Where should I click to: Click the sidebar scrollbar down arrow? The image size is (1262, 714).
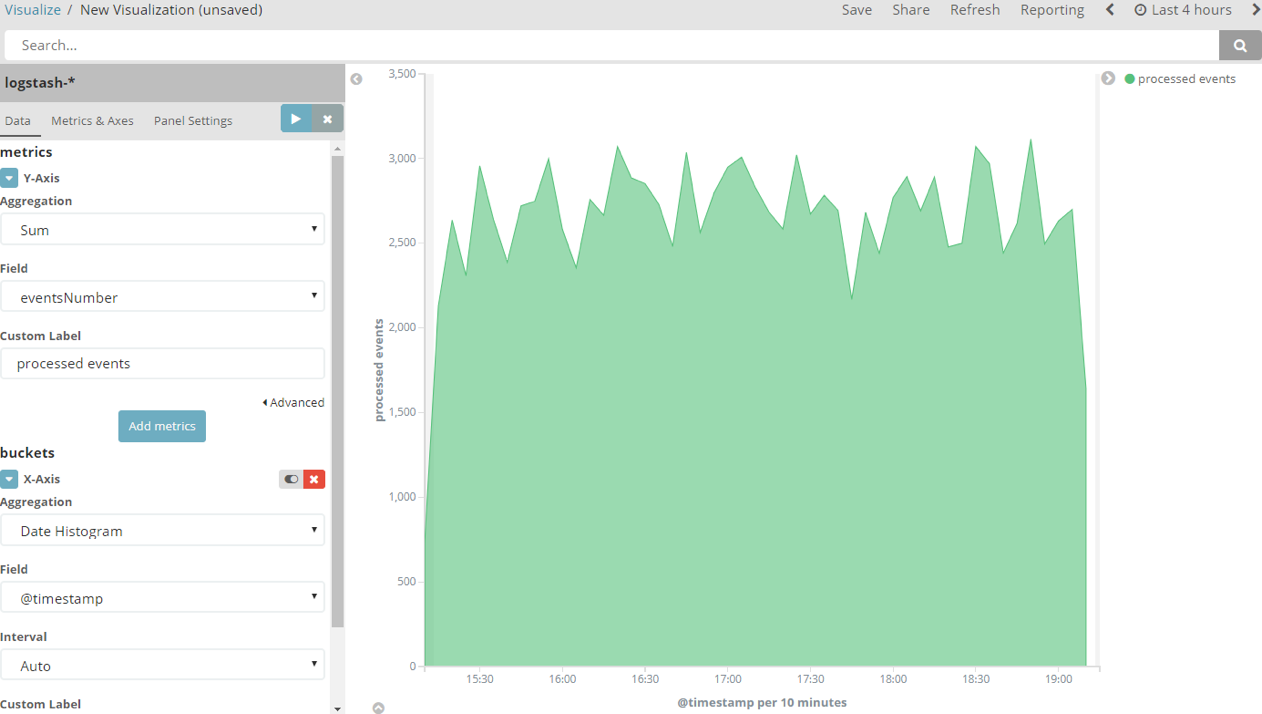tap(338, 708)
